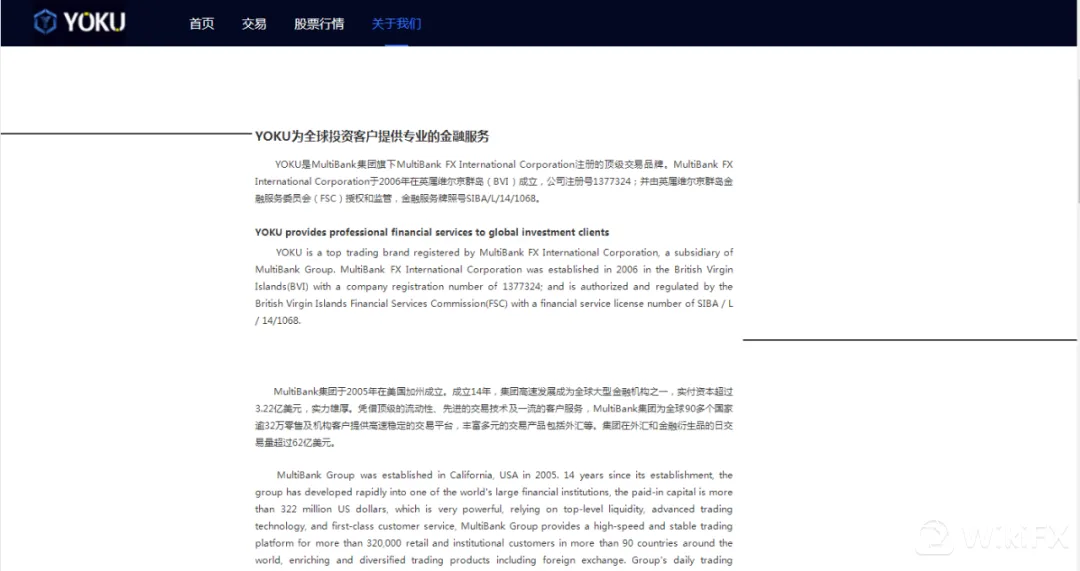The width and height of the screenshot is (1080, 571).
Task: Click the paragraph starting 'YOKU是MultiBank集团旗下'
Action: tap(494, 181)
